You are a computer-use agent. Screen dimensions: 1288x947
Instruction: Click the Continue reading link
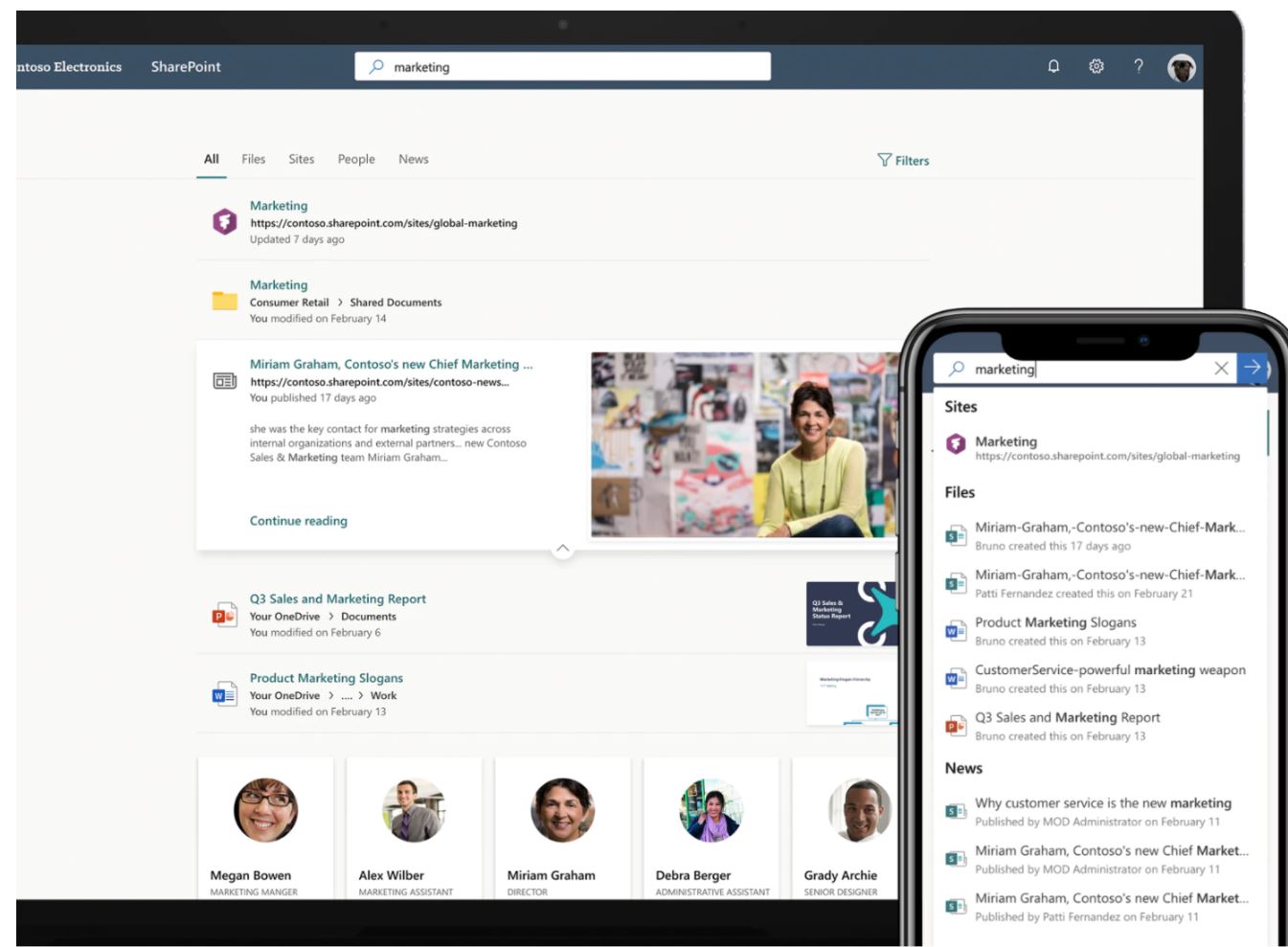297,520
